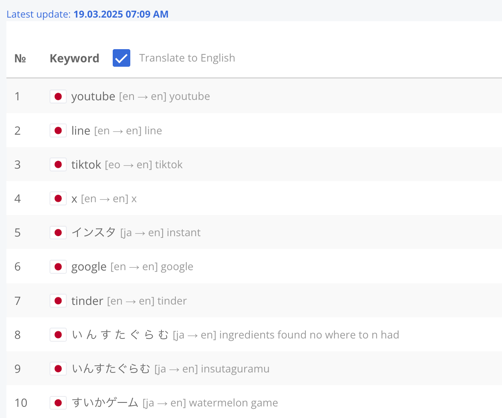Screen dimensions: 502x418
Task: Click the Japan flag icon beside すいかゲーム
Action: [x=58, y=403]
